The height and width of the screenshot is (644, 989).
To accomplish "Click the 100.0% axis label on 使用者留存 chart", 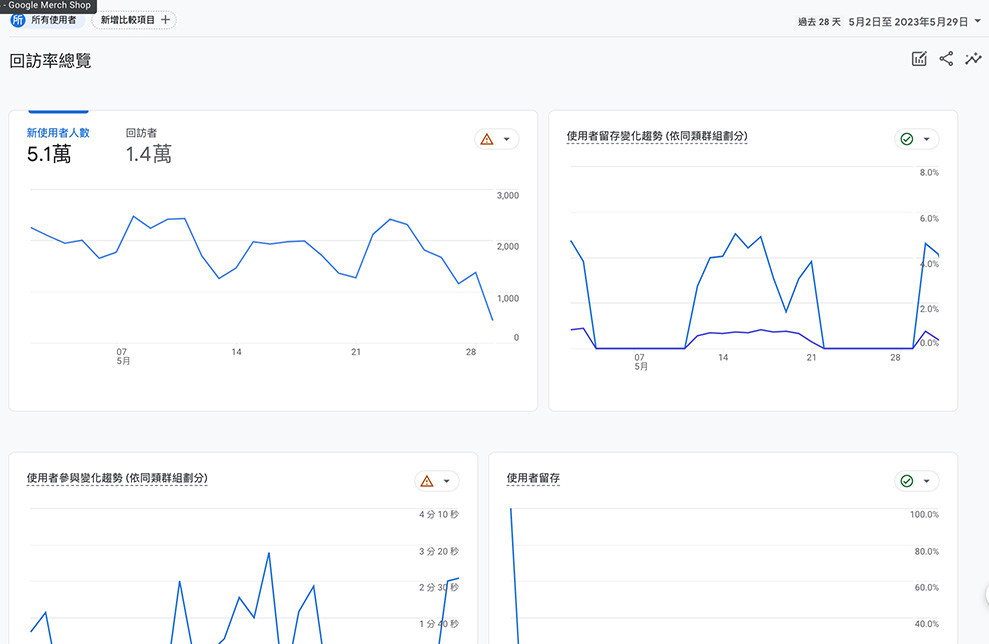I will tap(924, 515).
